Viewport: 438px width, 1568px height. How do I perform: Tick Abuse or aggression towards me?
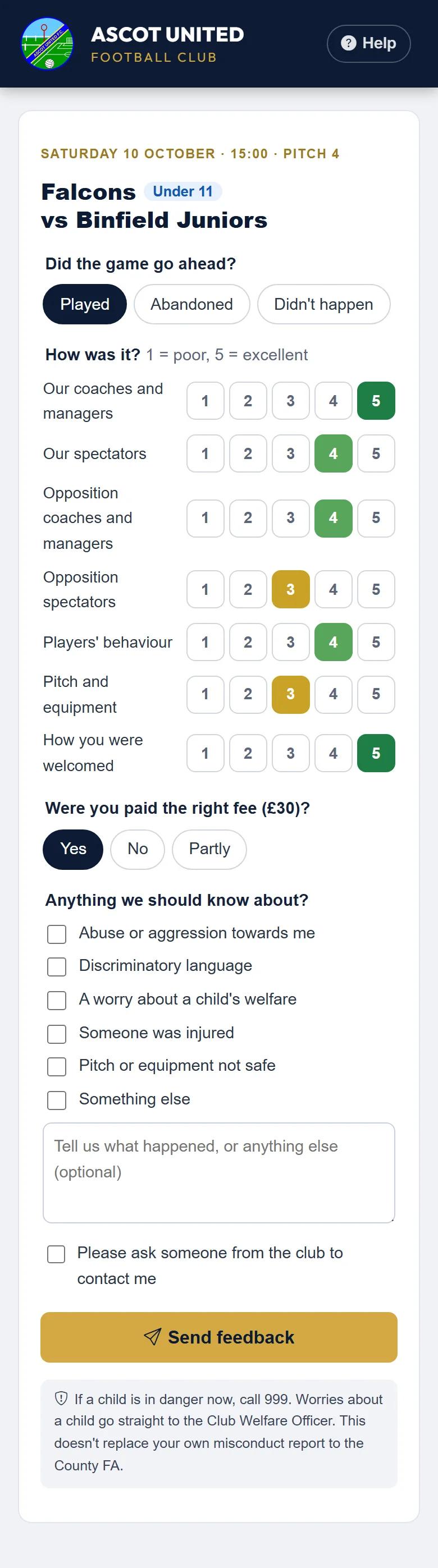click(57, 934)
